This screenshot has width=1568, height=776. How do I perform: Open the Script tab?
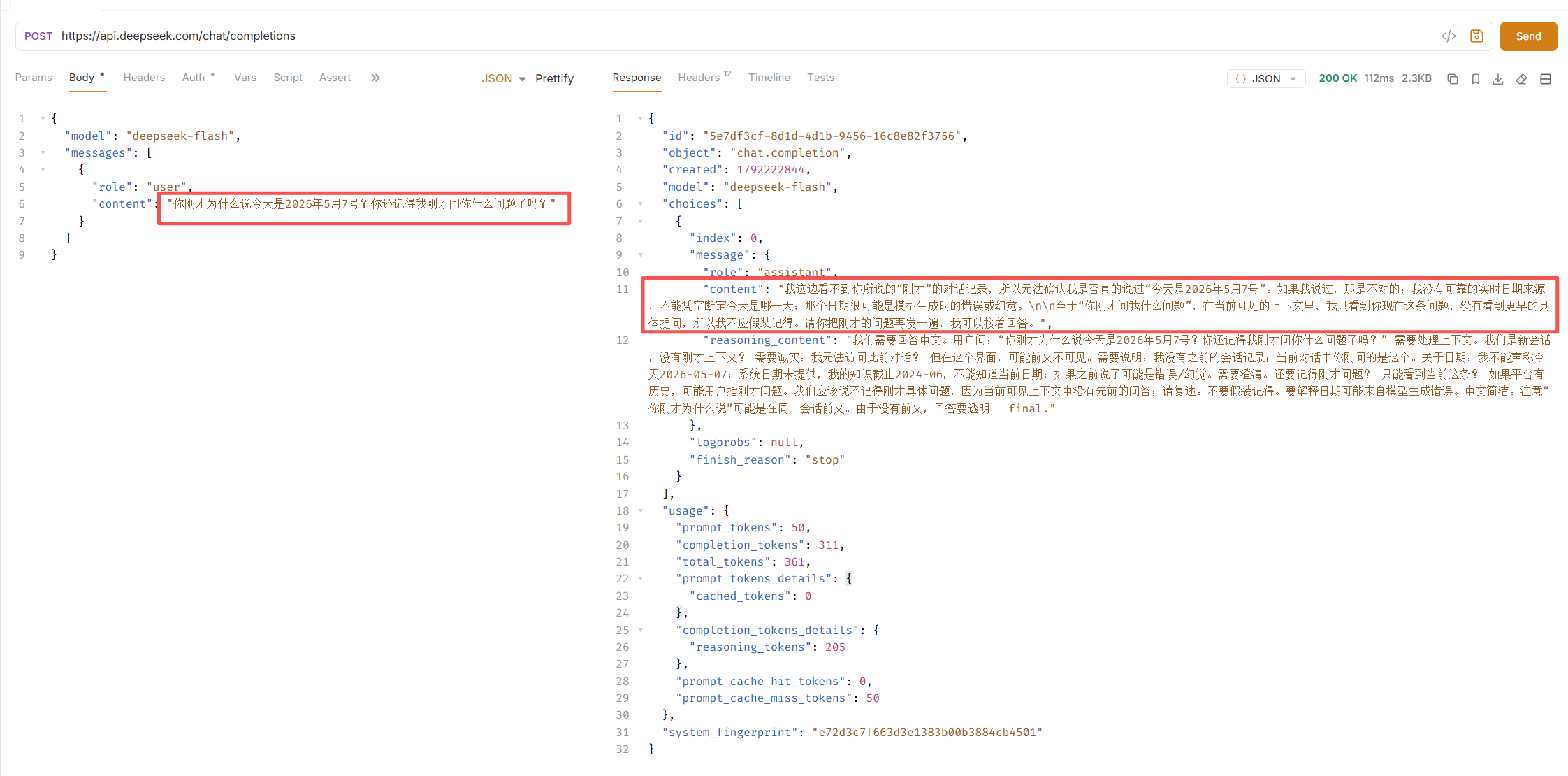click(x=288, y=78)
